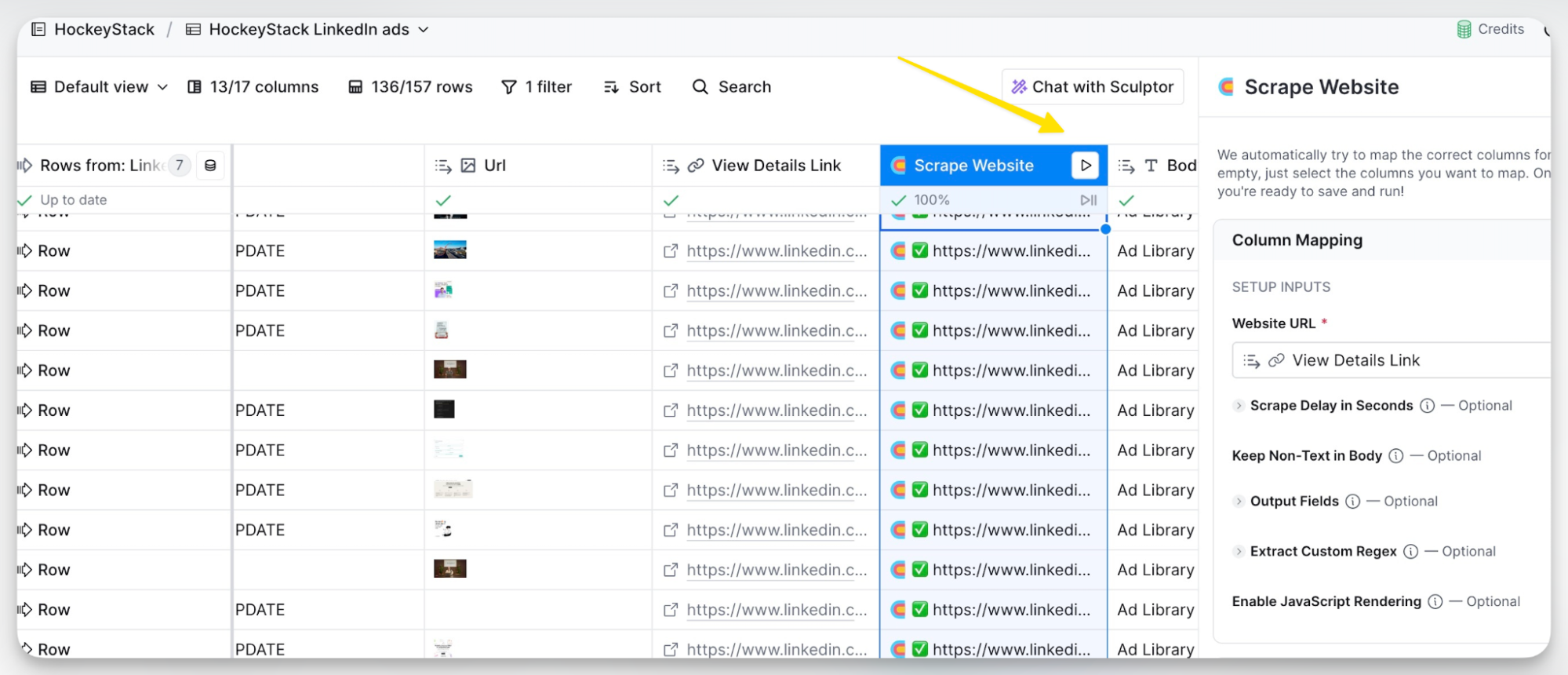Open the 136/157 rows selector
The height and width of the screenshot is (675, 1568).
click(x=410, y=87)
